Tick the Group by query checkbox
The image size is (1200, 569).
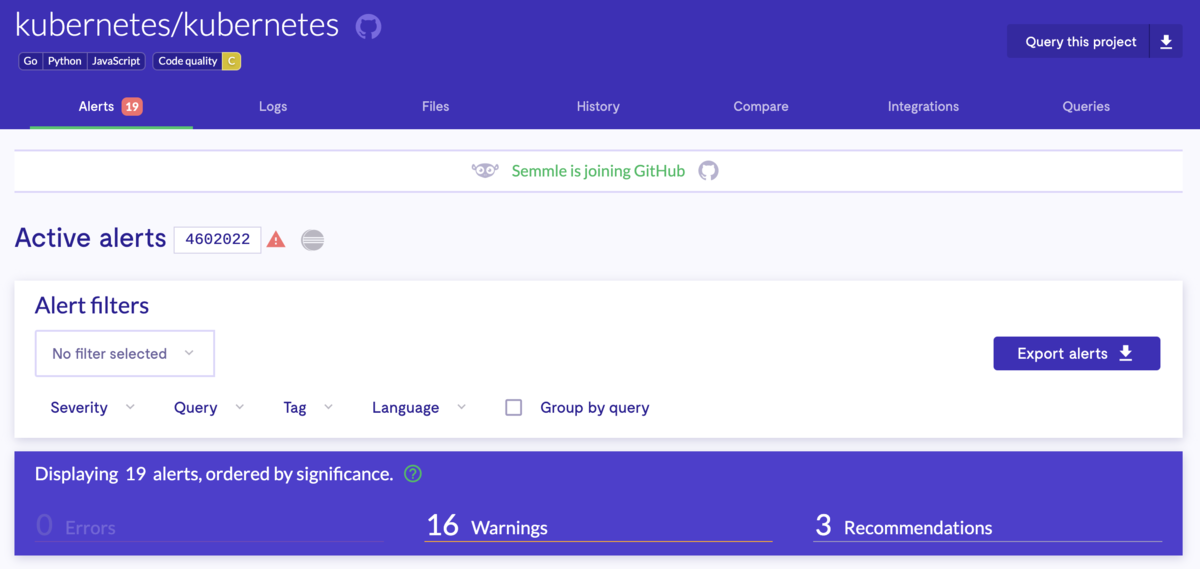[x=514, y=407]
